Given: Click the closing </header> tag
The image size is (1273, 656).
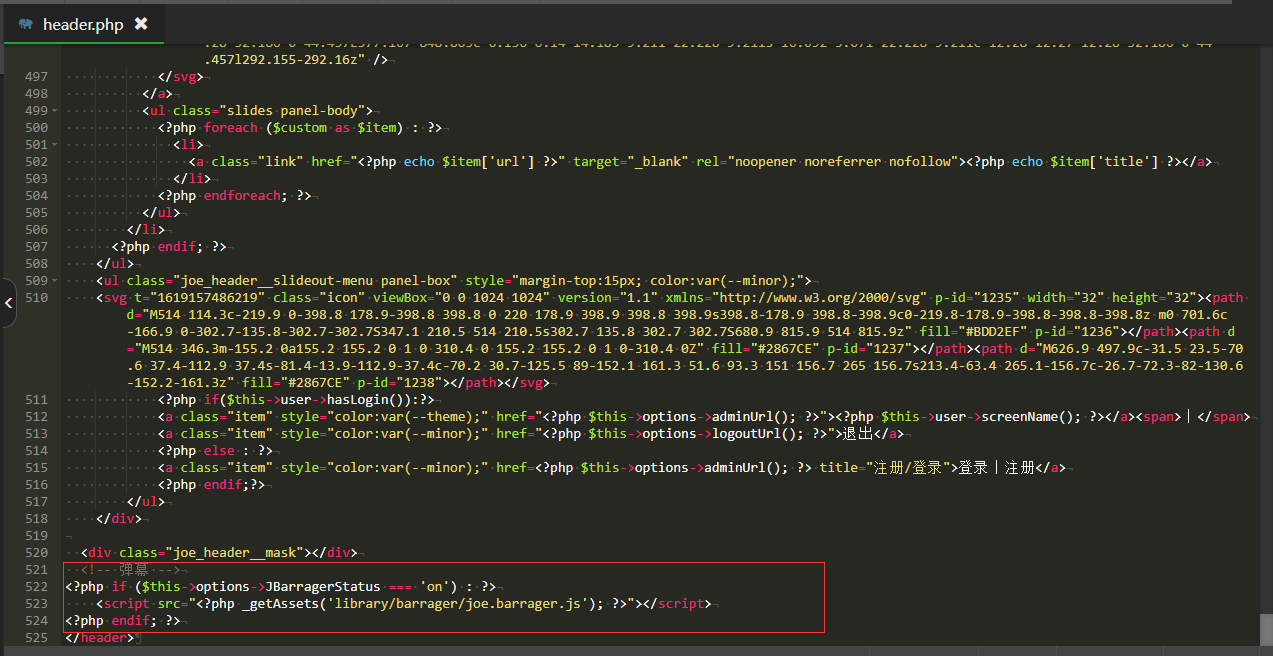Looking at the screenshot, I should (98, 637).
